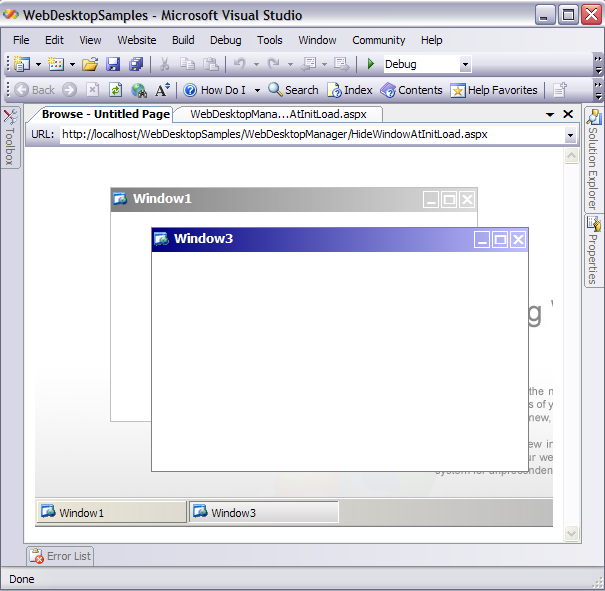This screenshot has width=605, height=591.
Task: Expand the How Do I dropdown
Action: (x=256, y=90)
